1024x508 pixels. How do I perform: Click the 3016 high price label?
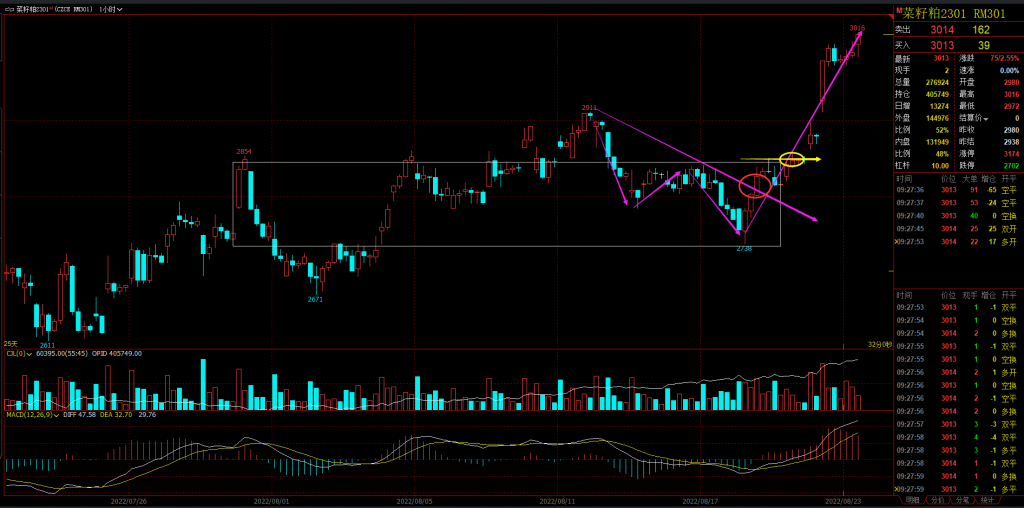click(857, 28)
